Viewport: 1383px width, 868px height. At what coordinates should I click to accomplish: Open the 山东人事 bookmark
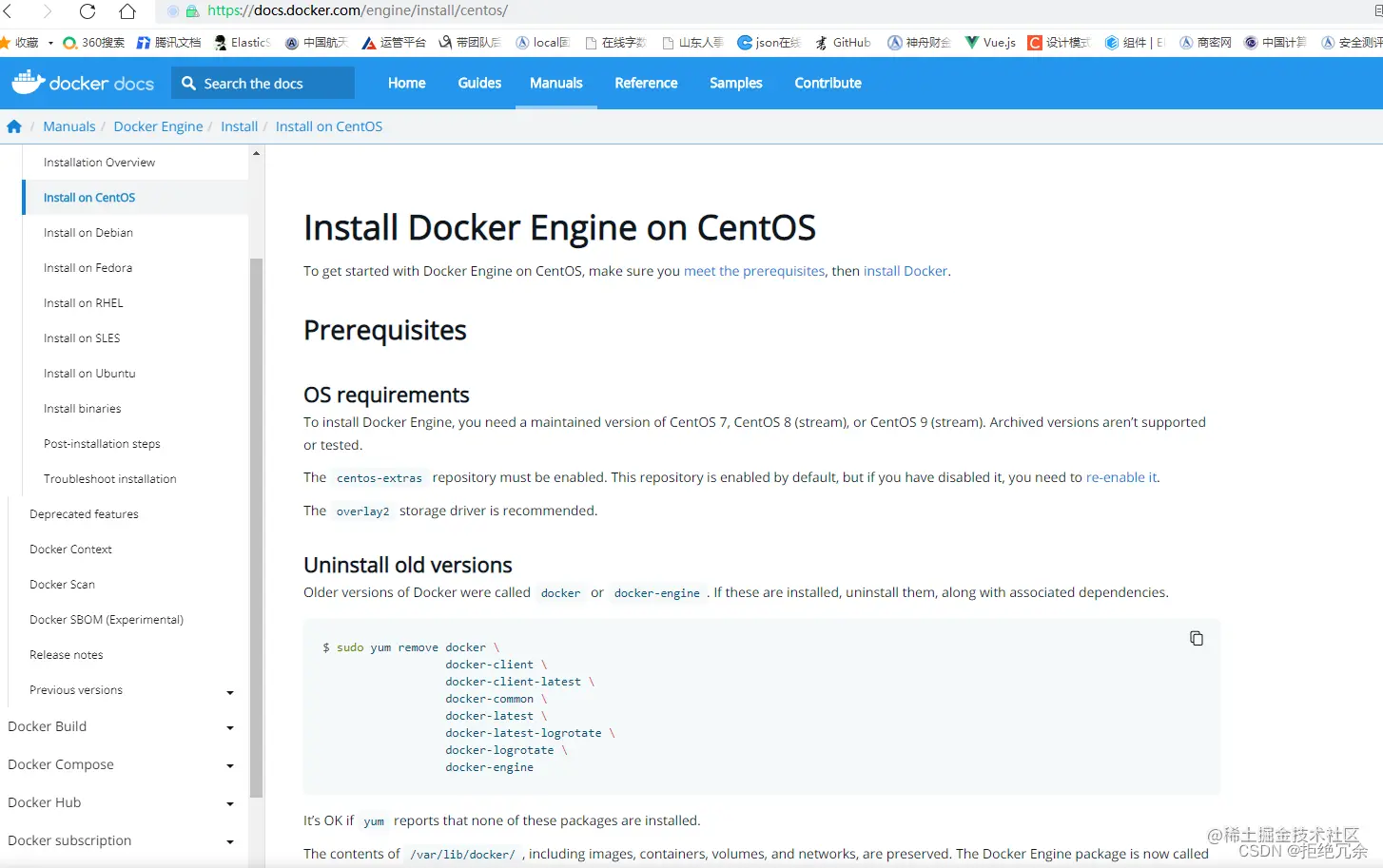point(692,43)
